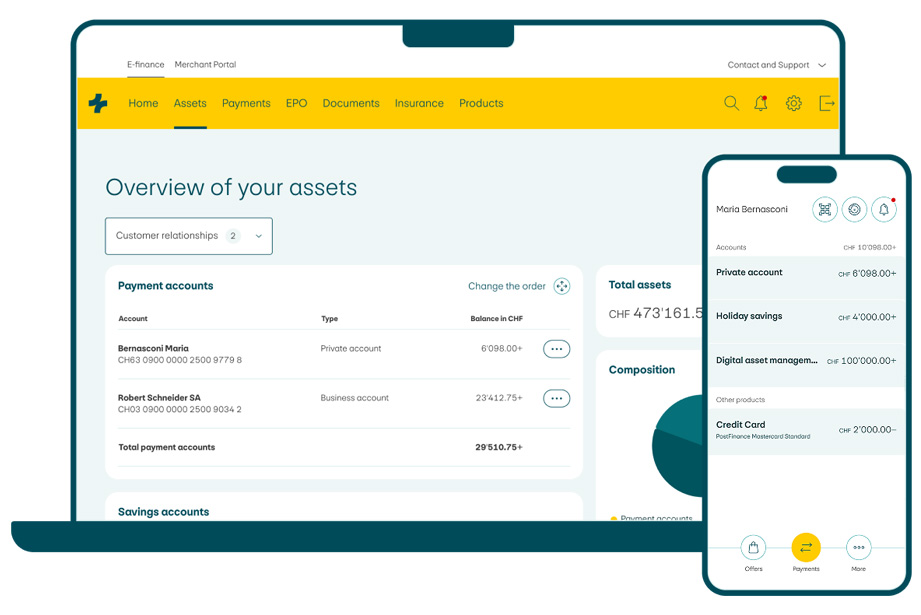The width and height of the screenshot is (921, 615).
Task: Select Holiday savings account on phone
Action: [x=805, y=316]
